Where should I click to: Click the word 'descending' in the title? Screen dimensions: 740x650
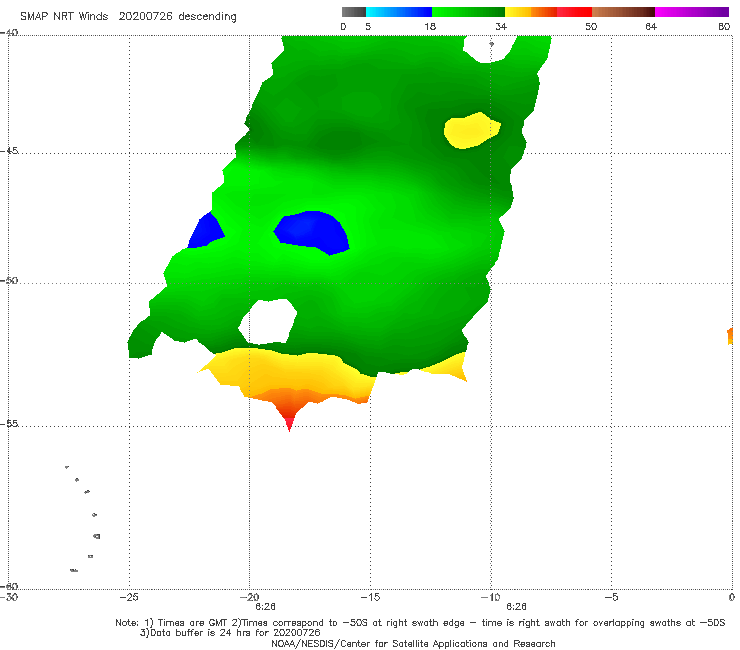pyautogui.click(x=208, y=17)
